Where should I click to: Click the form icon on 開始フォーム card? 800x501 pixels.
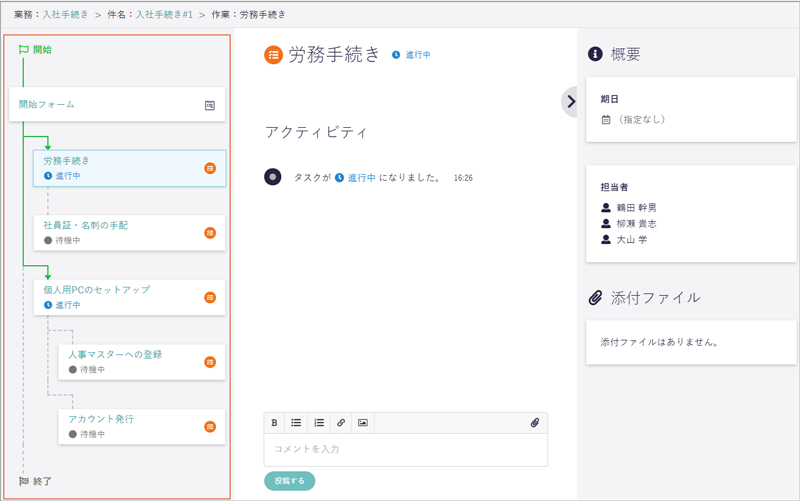(210, 105)
